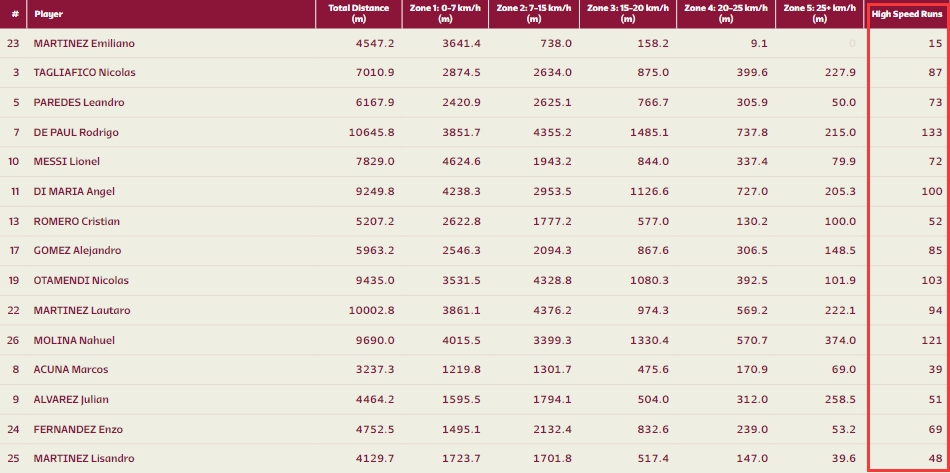
Task: Click Tagliafico's Zone 2 value 2634.0
Action: click(553, 73)
